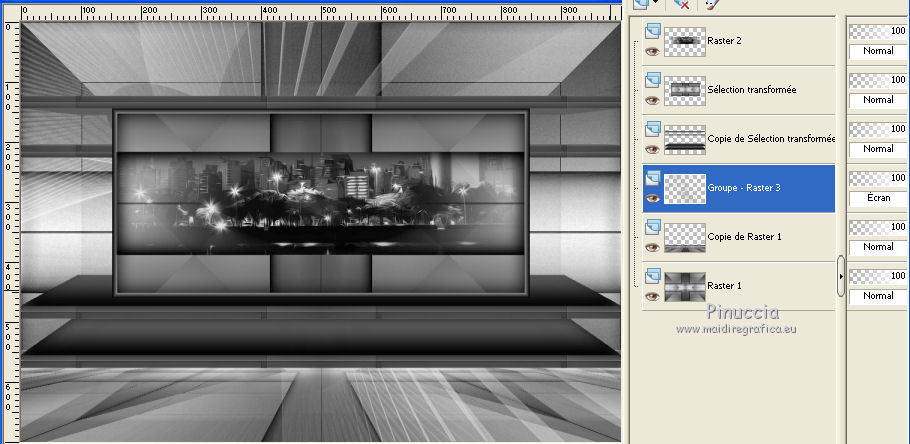
Task: Click the opacity slider of Groupe - Raster 3
Action: pos(879,178)
